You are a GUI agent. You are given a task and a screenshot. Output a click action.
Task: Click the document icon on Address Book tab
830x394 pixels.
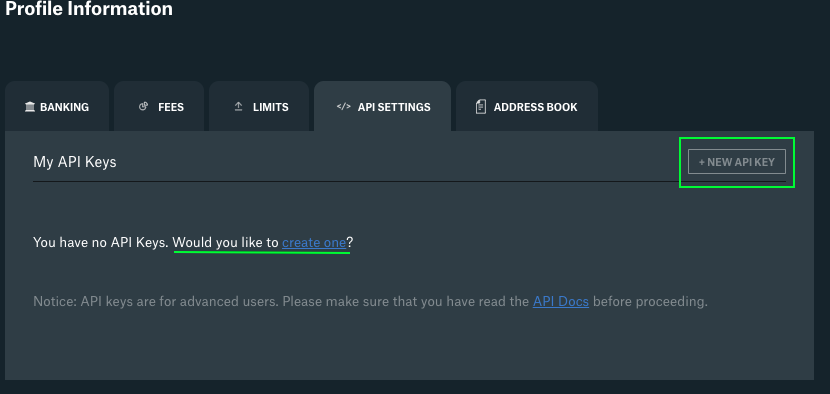click(x=481, y=106)
